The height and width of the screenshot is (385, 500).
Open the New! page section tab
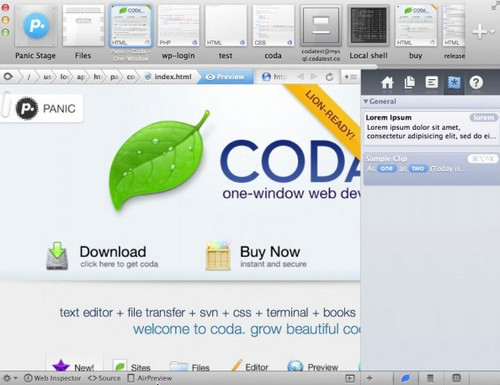(74, 366)
